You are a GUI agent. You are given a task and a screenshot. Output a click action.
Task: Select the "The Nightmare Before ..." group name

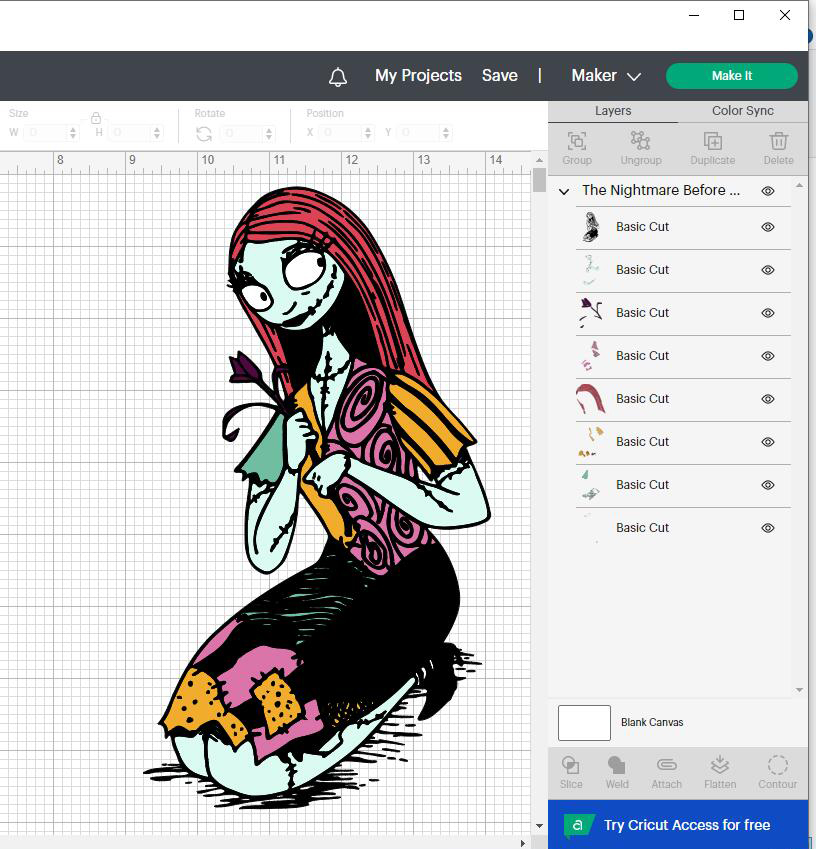coord(661,191)
